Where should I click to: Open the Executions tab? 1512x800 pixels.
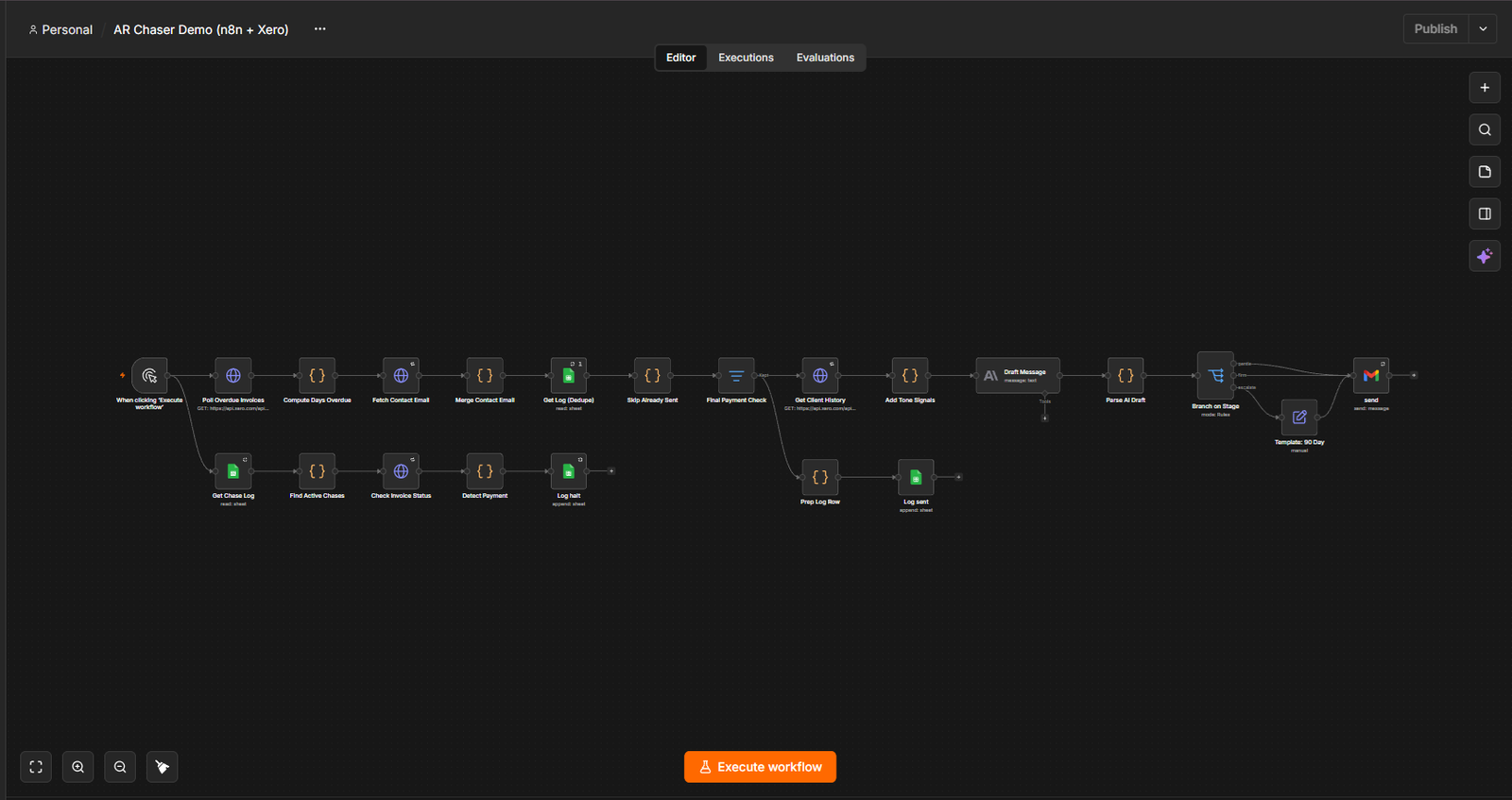pos(746,58)
